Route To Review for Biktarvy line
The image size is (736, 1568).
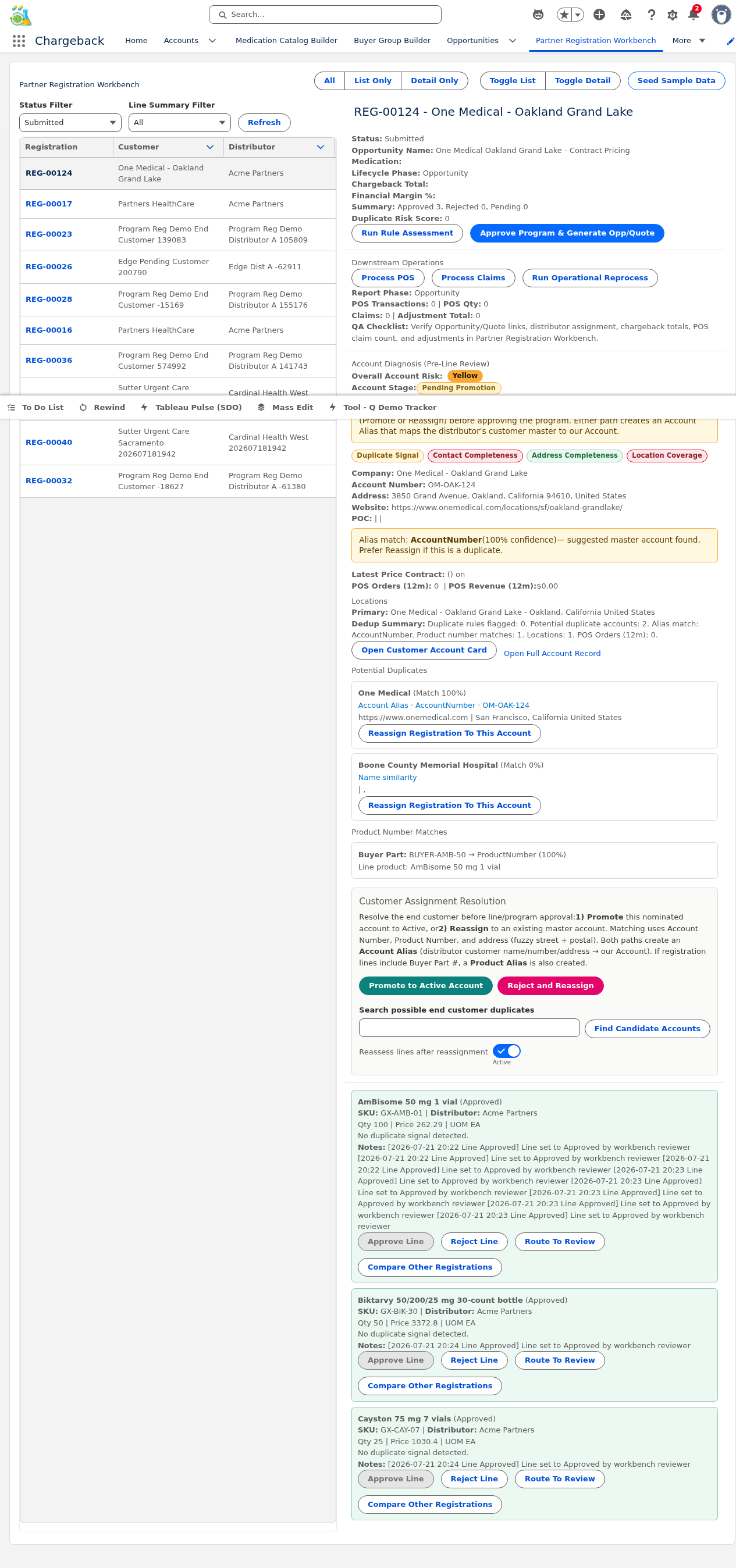[x=560, y=1360]
